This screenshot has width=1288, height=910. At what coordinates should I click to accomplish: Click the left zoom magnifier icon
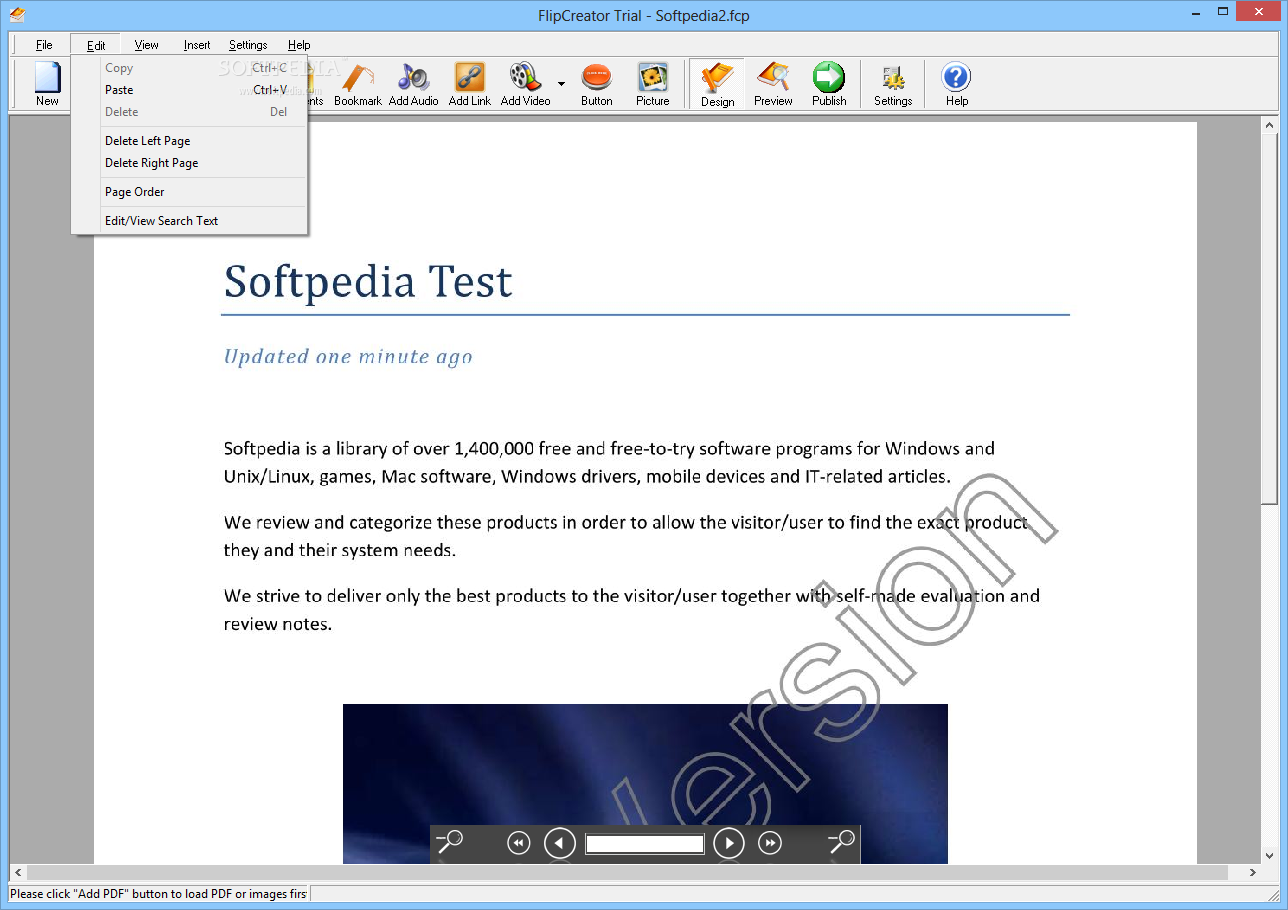pos(450,843)
